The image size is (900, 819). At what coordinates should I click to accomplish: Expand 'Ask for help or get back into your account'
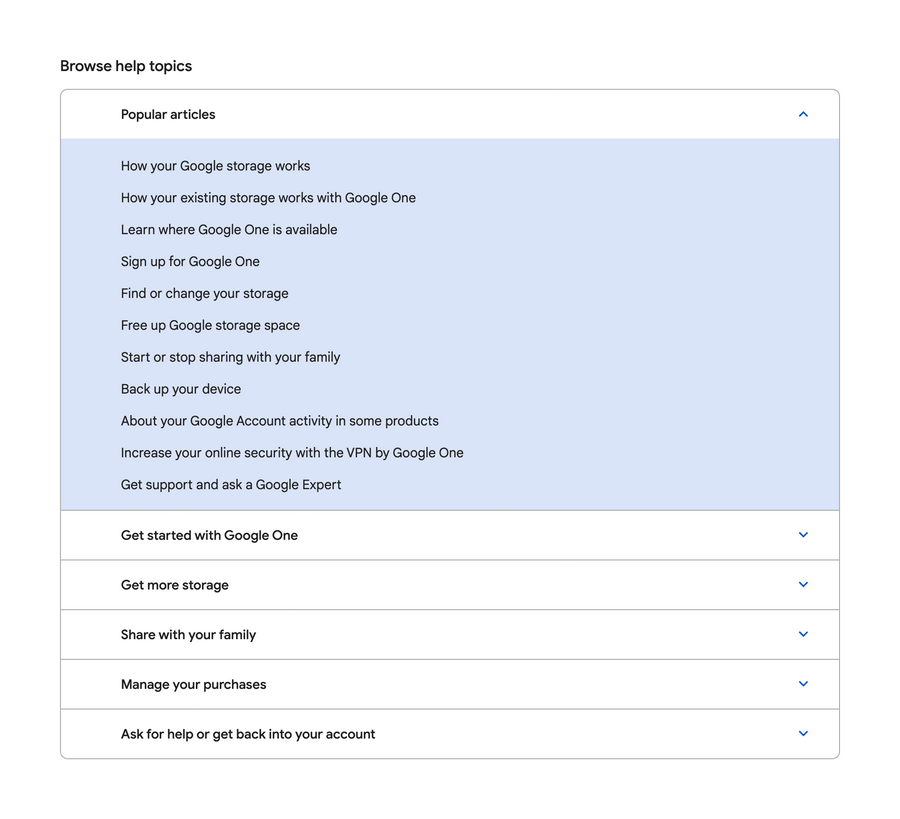(450, 733)
